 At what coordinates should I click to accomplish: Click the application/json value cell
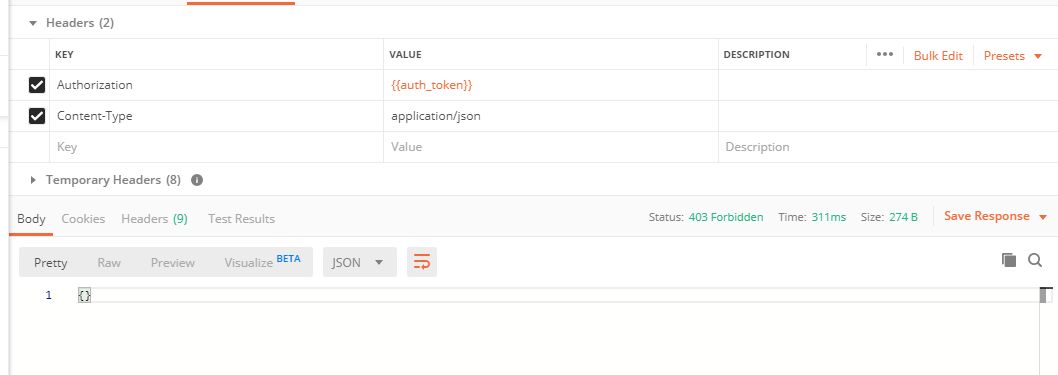coord(551,116)
